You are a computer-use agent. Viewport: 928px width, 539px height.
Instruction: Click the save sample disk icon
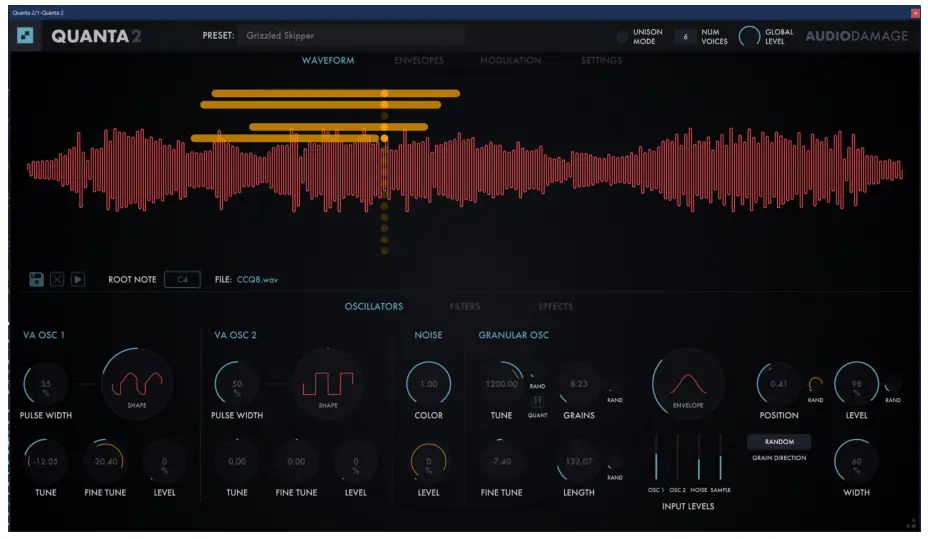tap(37, 279)
